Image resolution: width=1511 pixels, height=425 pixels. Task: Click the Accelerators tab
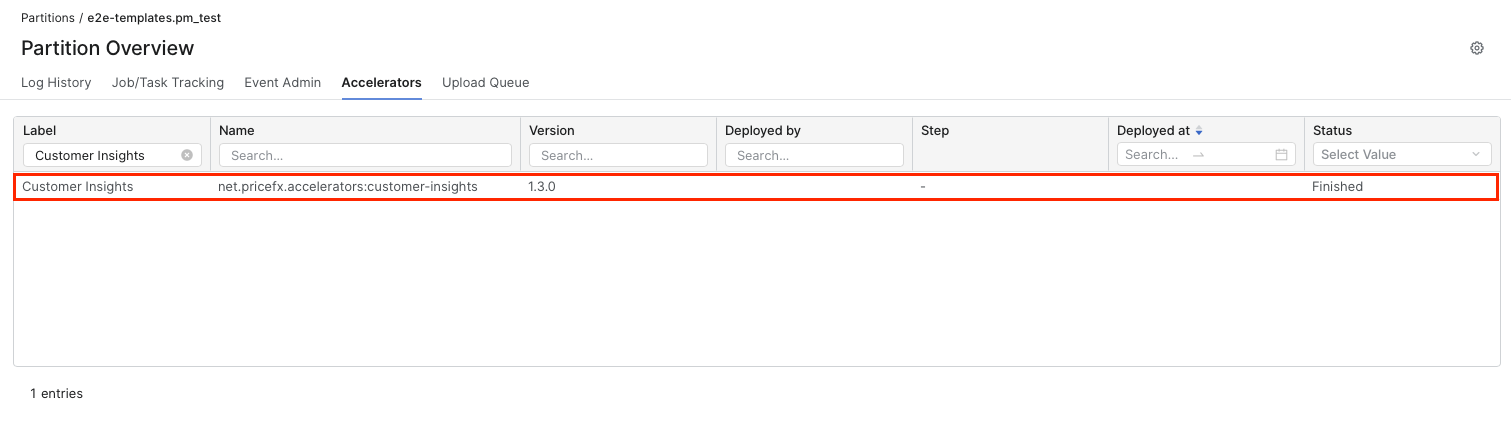381,83
